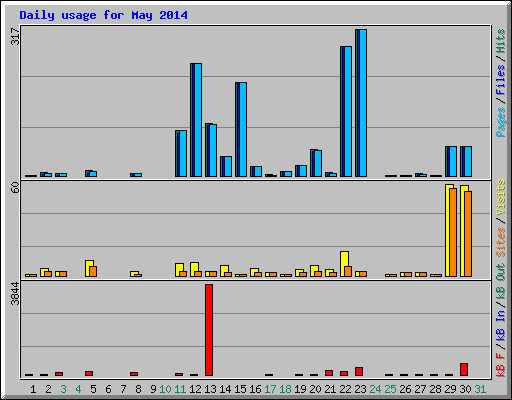The width and height of the screenshot is (512, 400).
Task: Click the cyan pages bar on day 15
Action: tap(243, 129)
